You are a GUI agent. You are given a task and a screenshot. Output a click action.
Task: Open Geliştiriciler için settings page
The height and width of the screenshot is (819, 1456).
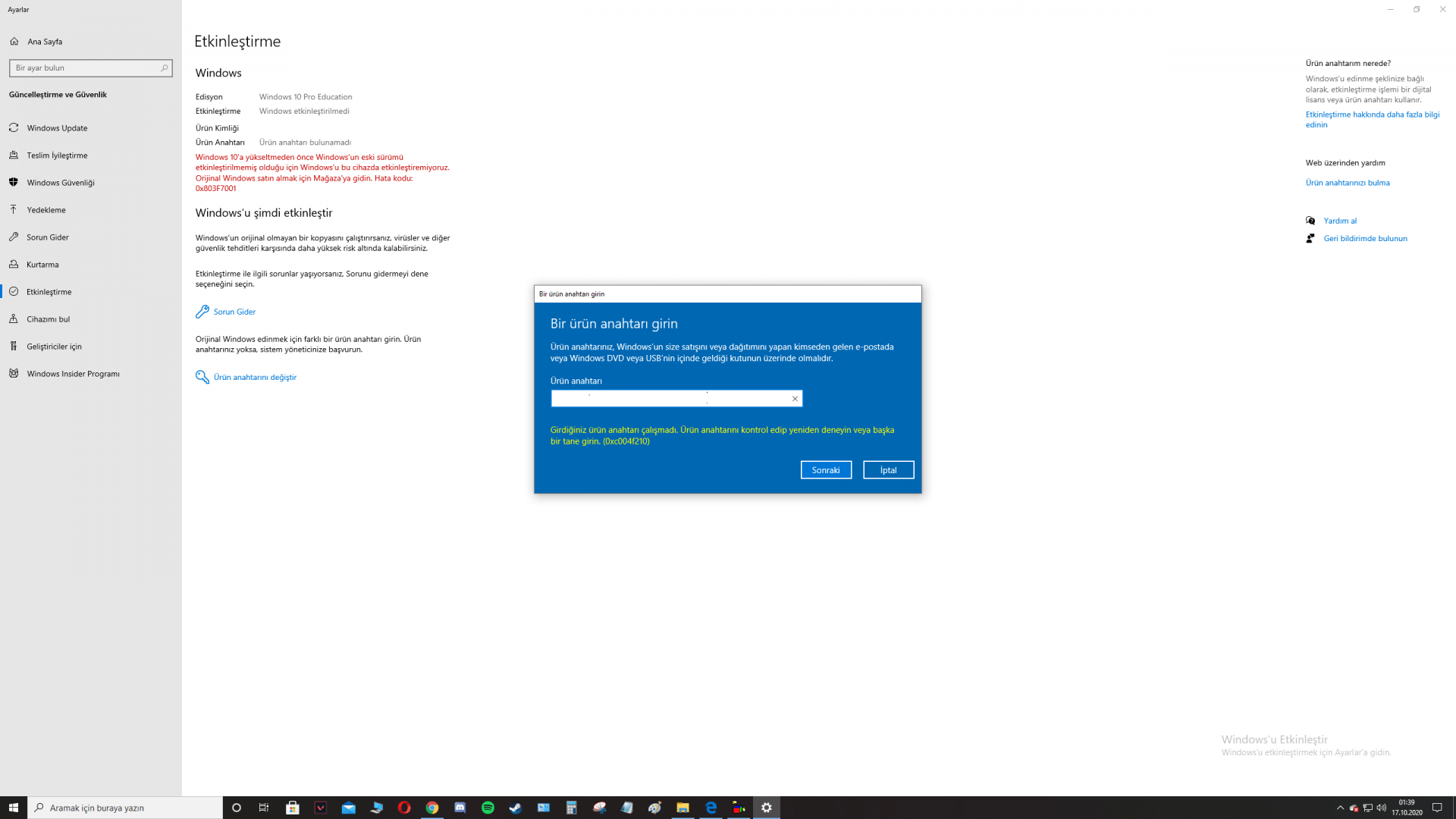coord(54,347)
